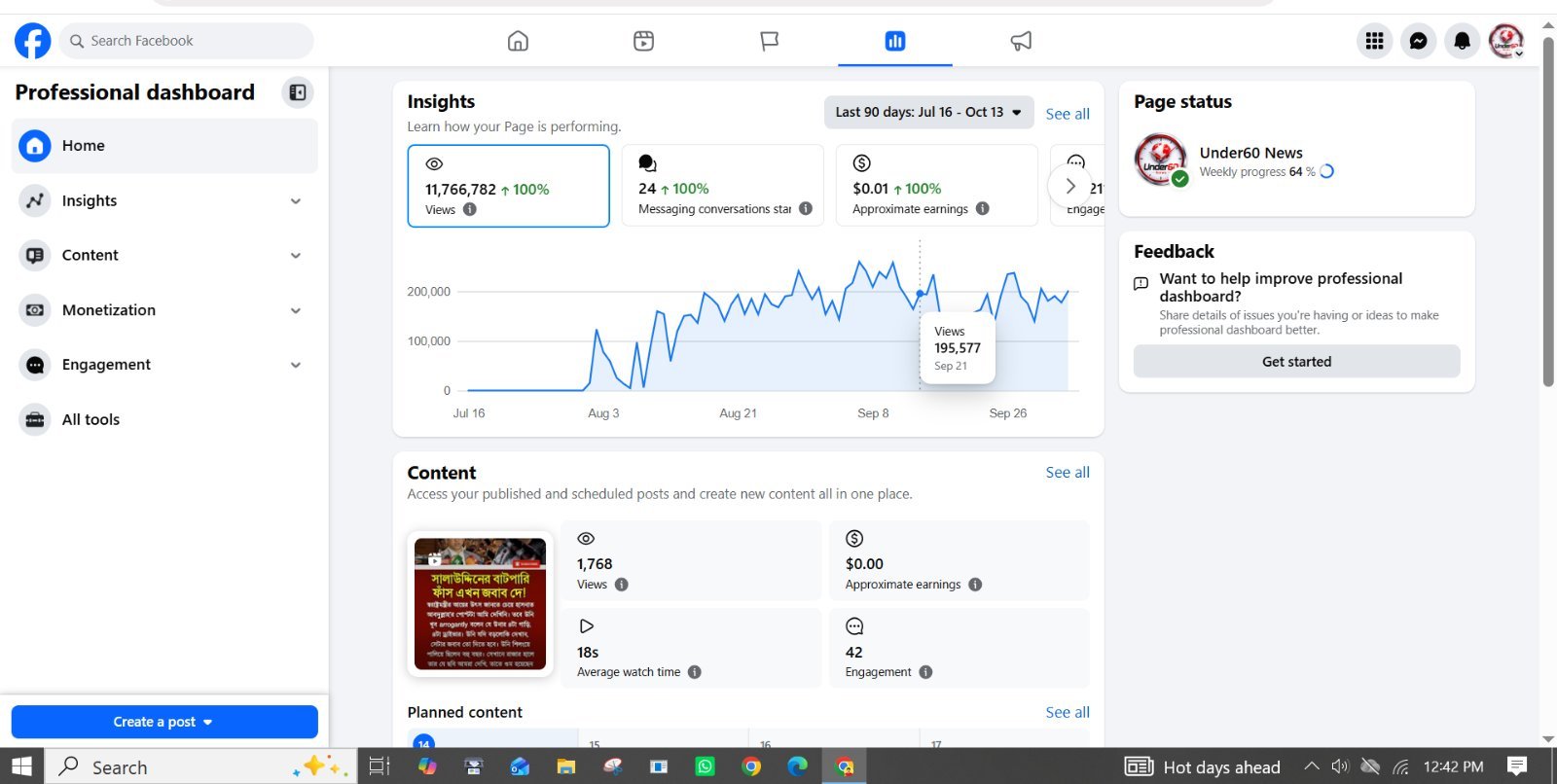Open the Reels video icon in top navigation

click(643, 41)
